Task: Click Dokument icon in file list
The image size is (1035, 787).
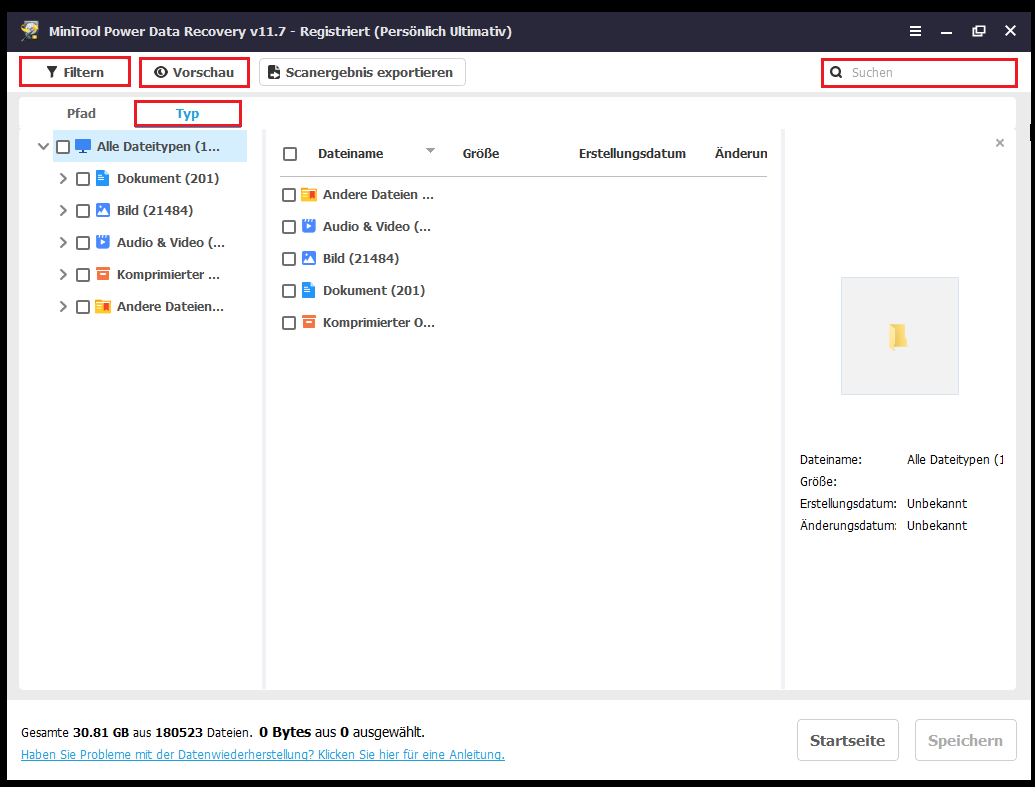Action: 309,290
